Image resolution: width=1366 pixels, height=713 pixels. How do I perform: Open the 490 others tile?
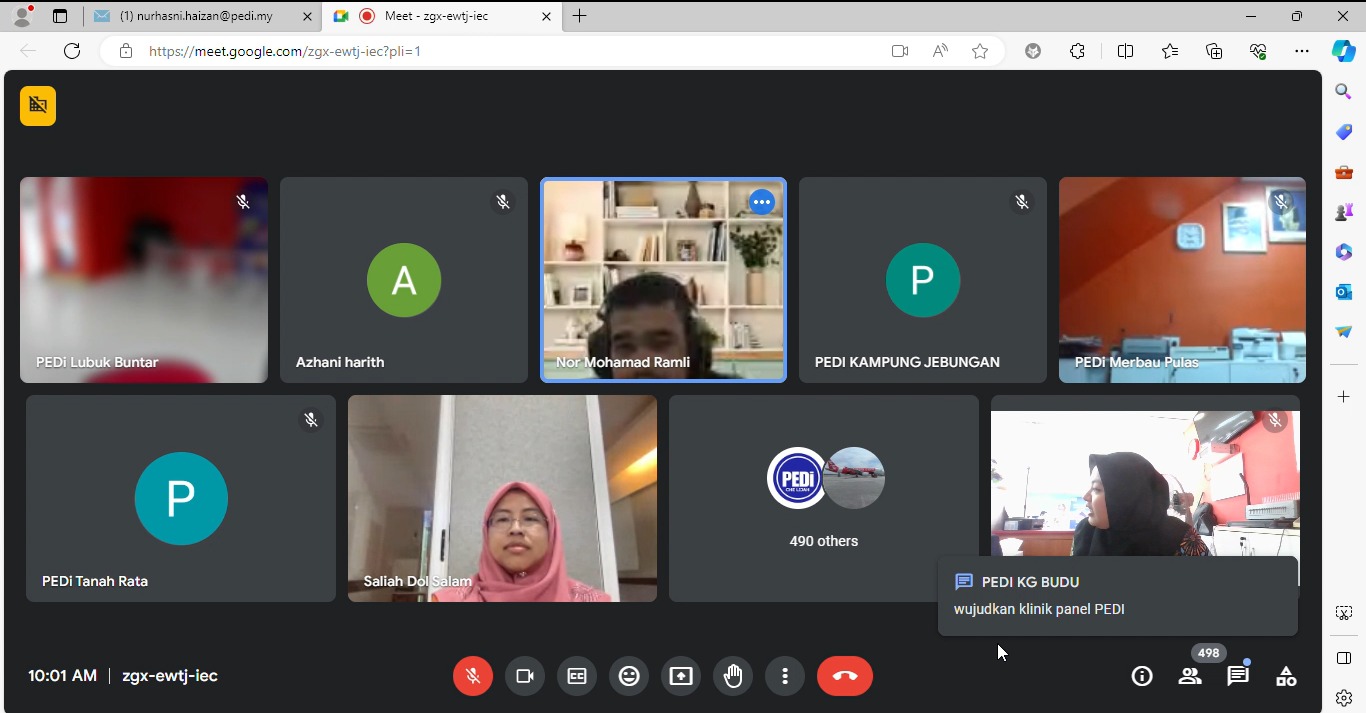coord(824,498)
